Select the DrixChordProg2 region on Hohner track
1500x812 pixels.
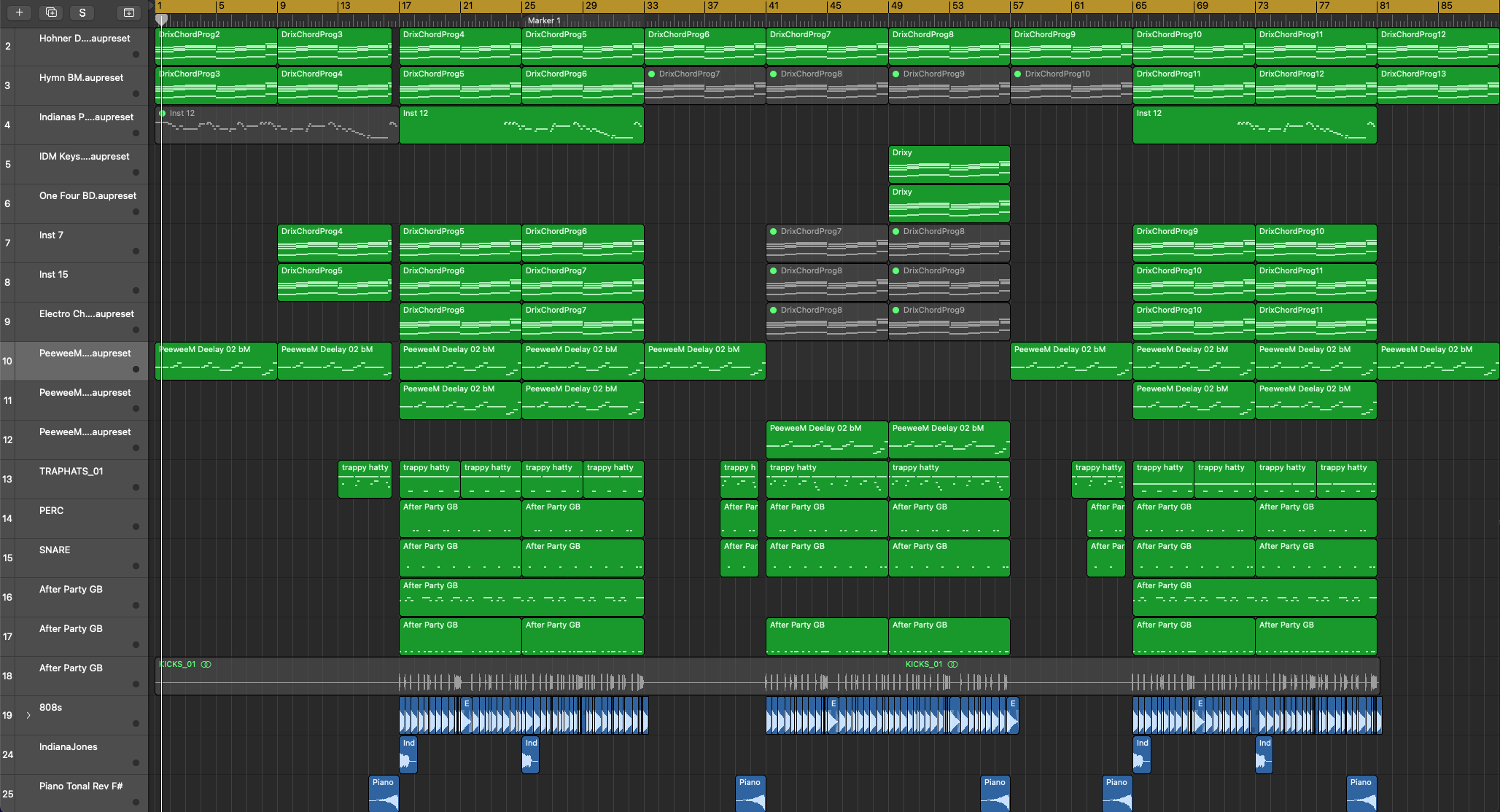click(217, 47)
